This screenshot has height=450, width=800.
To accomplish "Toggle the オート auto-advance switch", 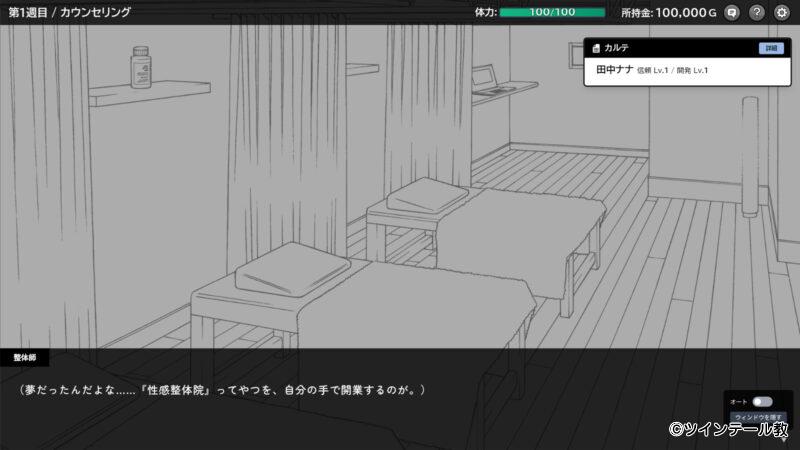I will pyautogui.click(x=762, y=402).
